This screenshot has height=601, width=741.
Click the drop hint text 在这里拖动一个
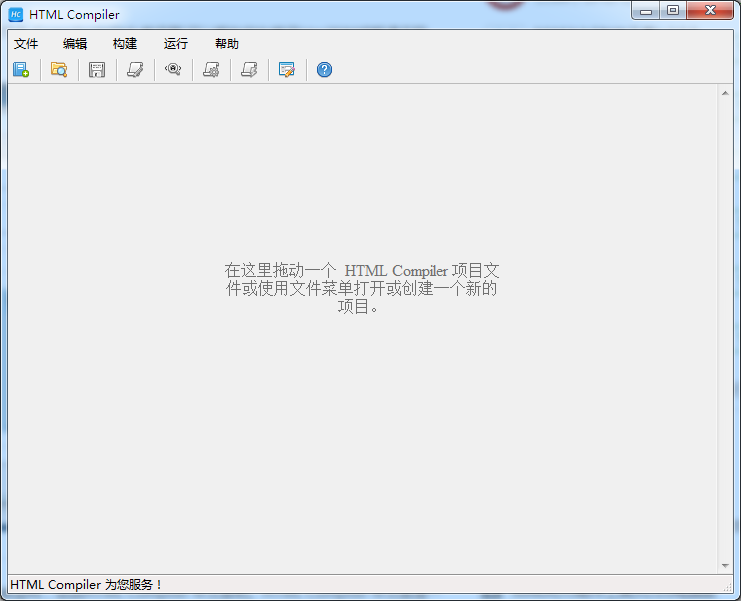280,271
